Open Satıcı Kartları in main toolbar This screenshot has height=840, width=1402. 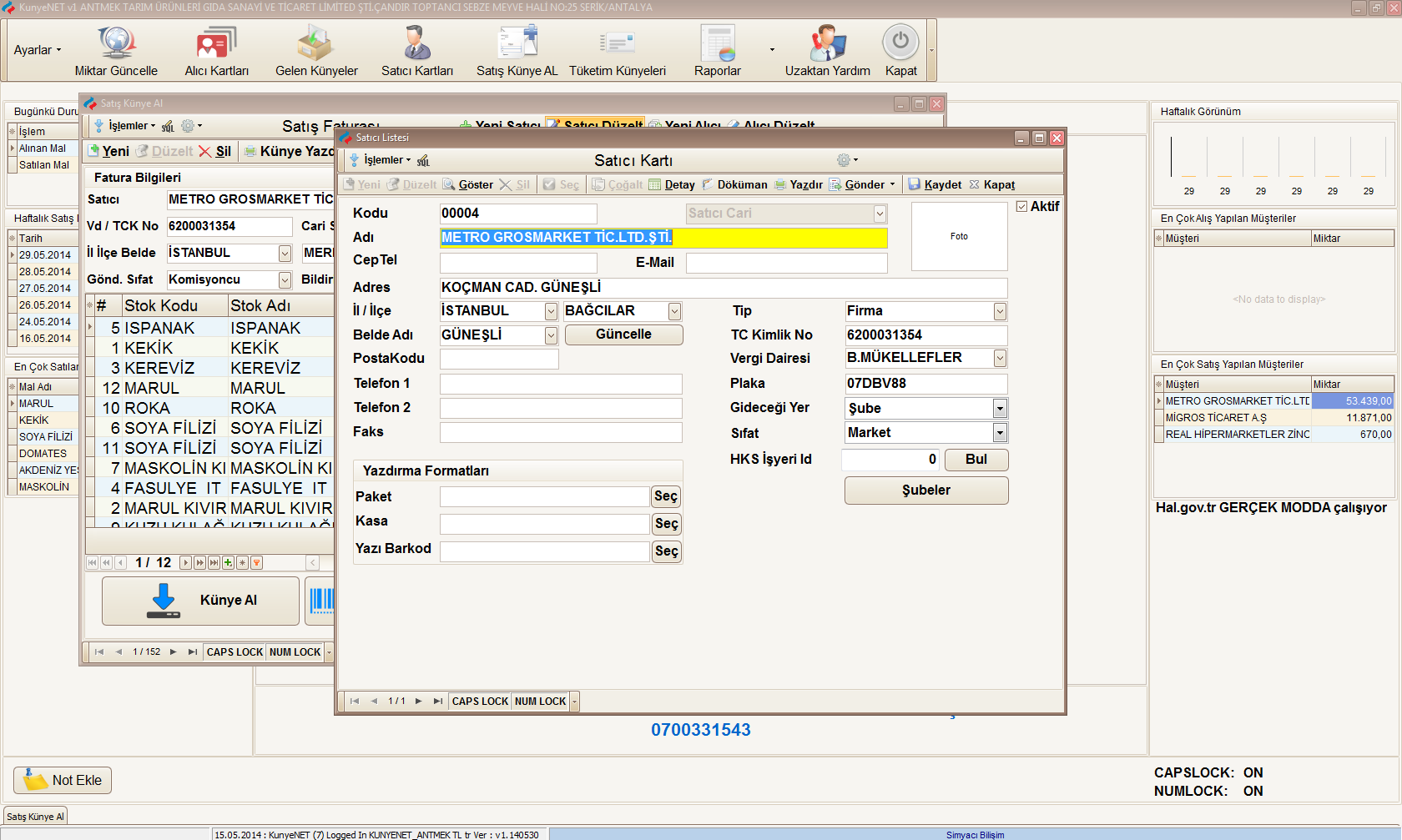pos(417,51)
